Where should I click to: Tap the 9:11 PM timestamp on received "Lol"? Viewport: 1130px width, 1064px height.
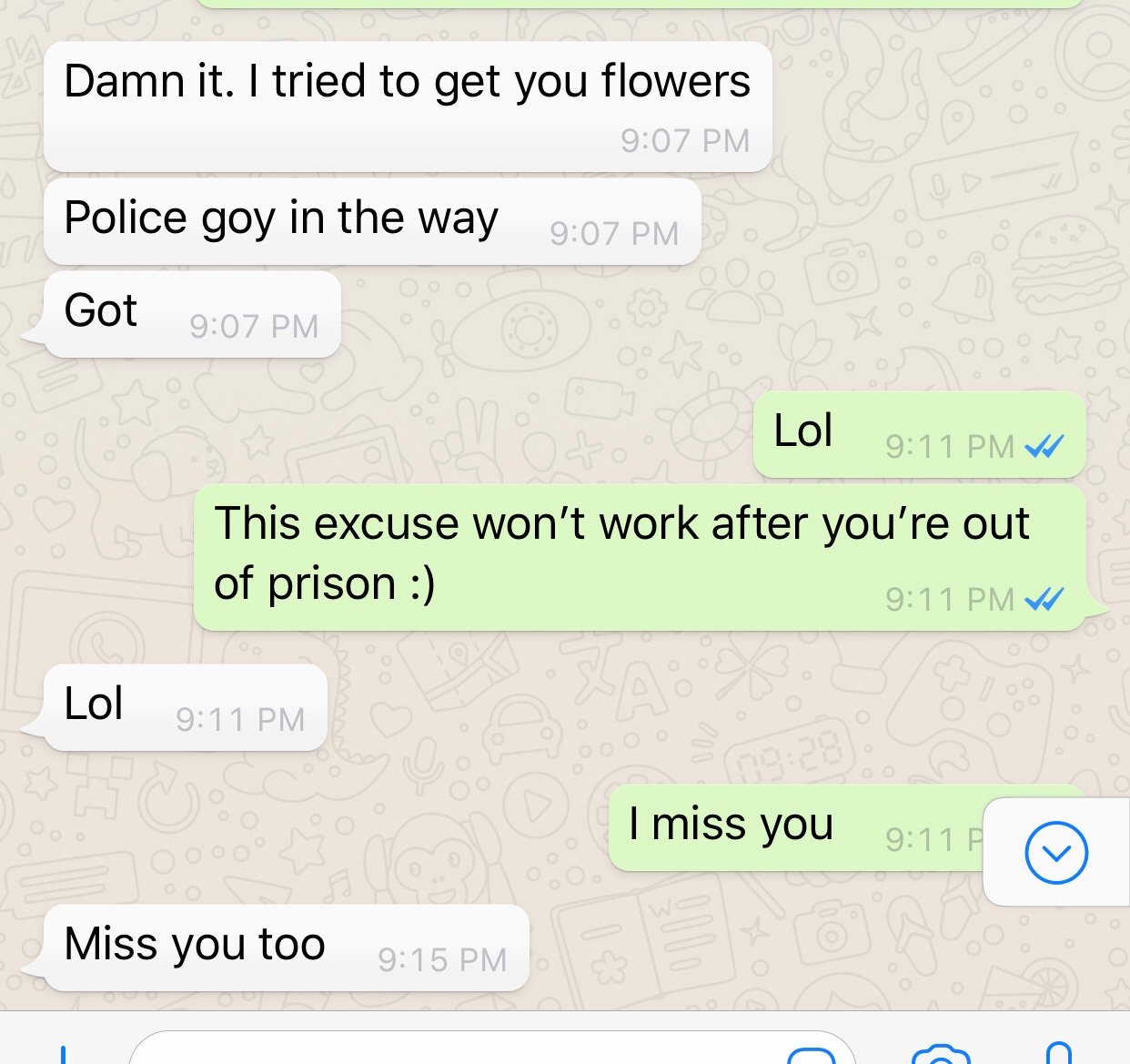click(240, 720)
